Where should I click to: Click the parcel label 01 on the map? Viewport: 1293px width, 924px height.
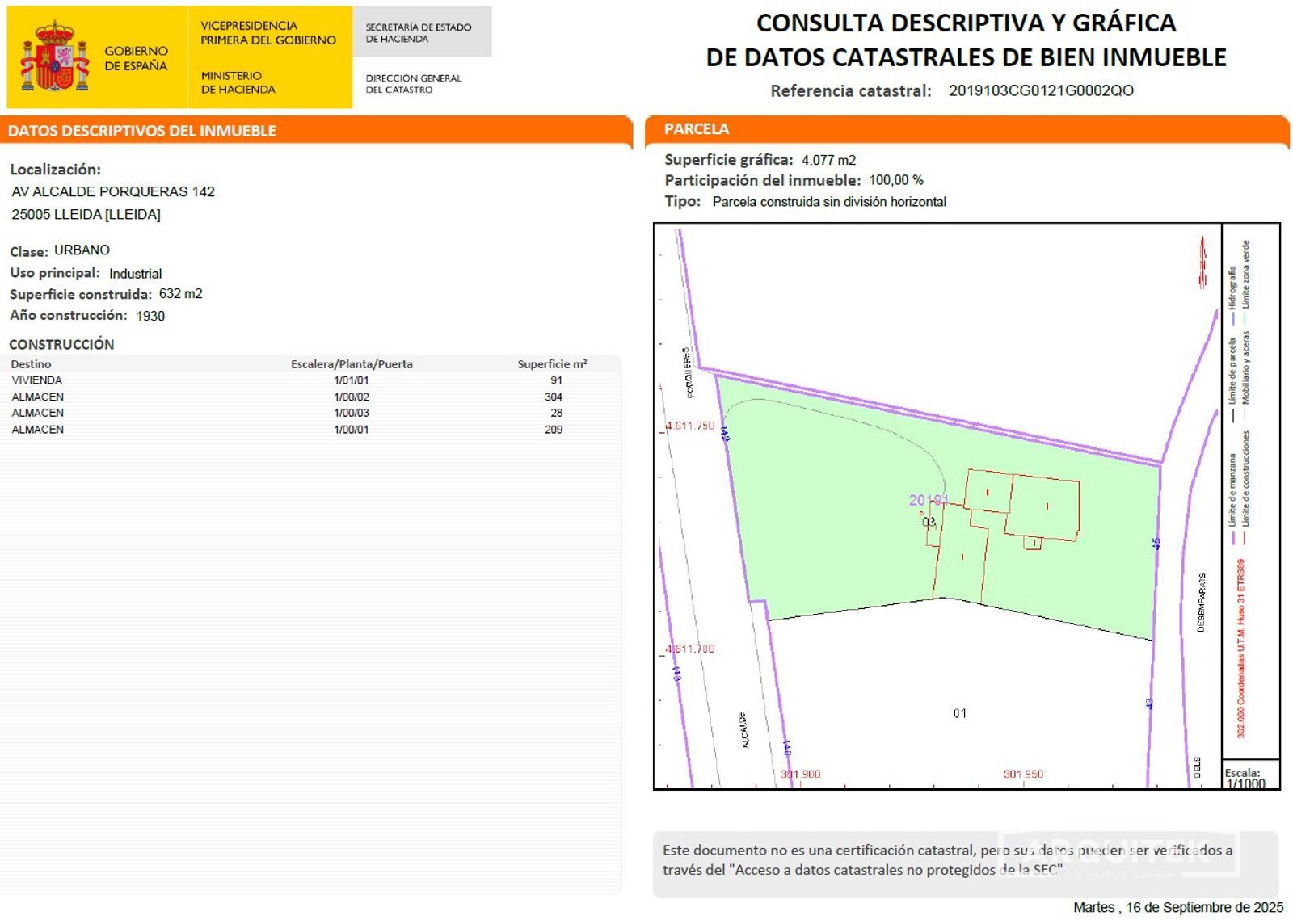(x=959, y=713)
